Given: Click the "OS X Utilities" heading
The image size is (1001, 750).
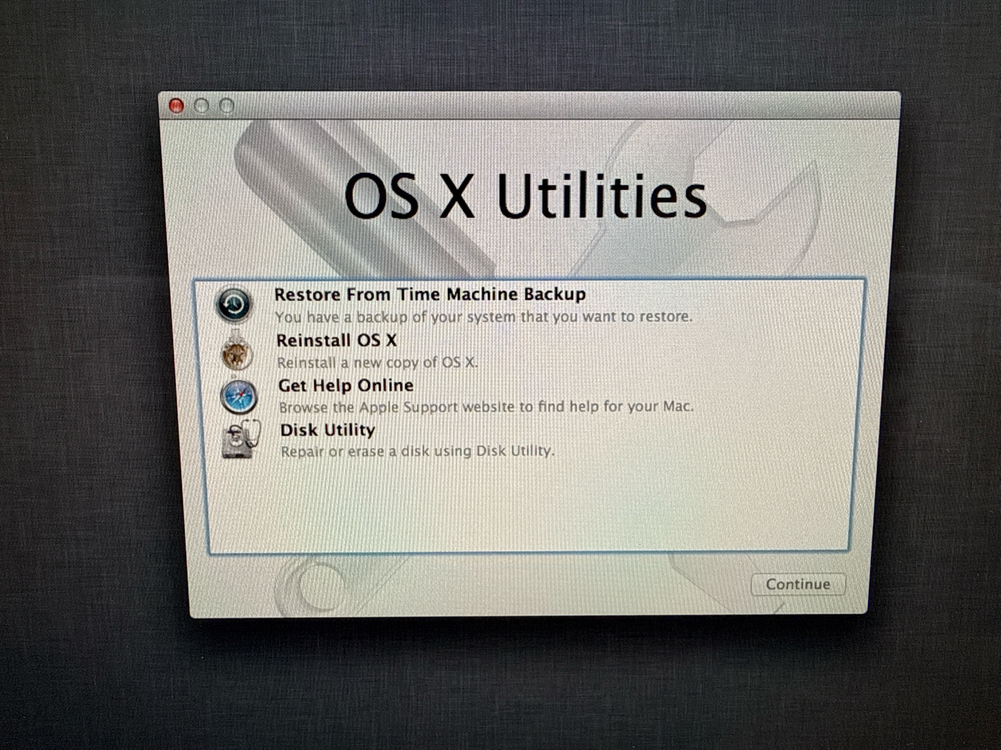Looking at the screenshot, I should point(525,197).
